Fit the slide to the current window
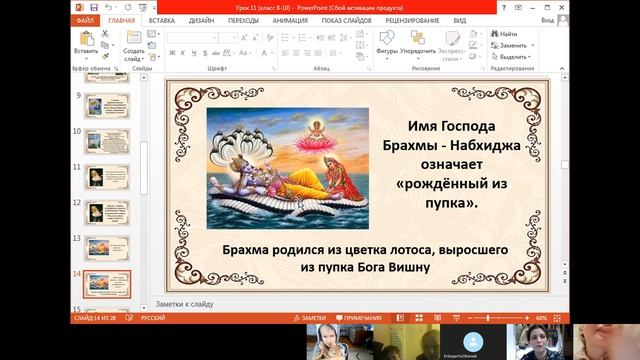The height and width of the screenshot is (360, 640). [x=557, y=318]
